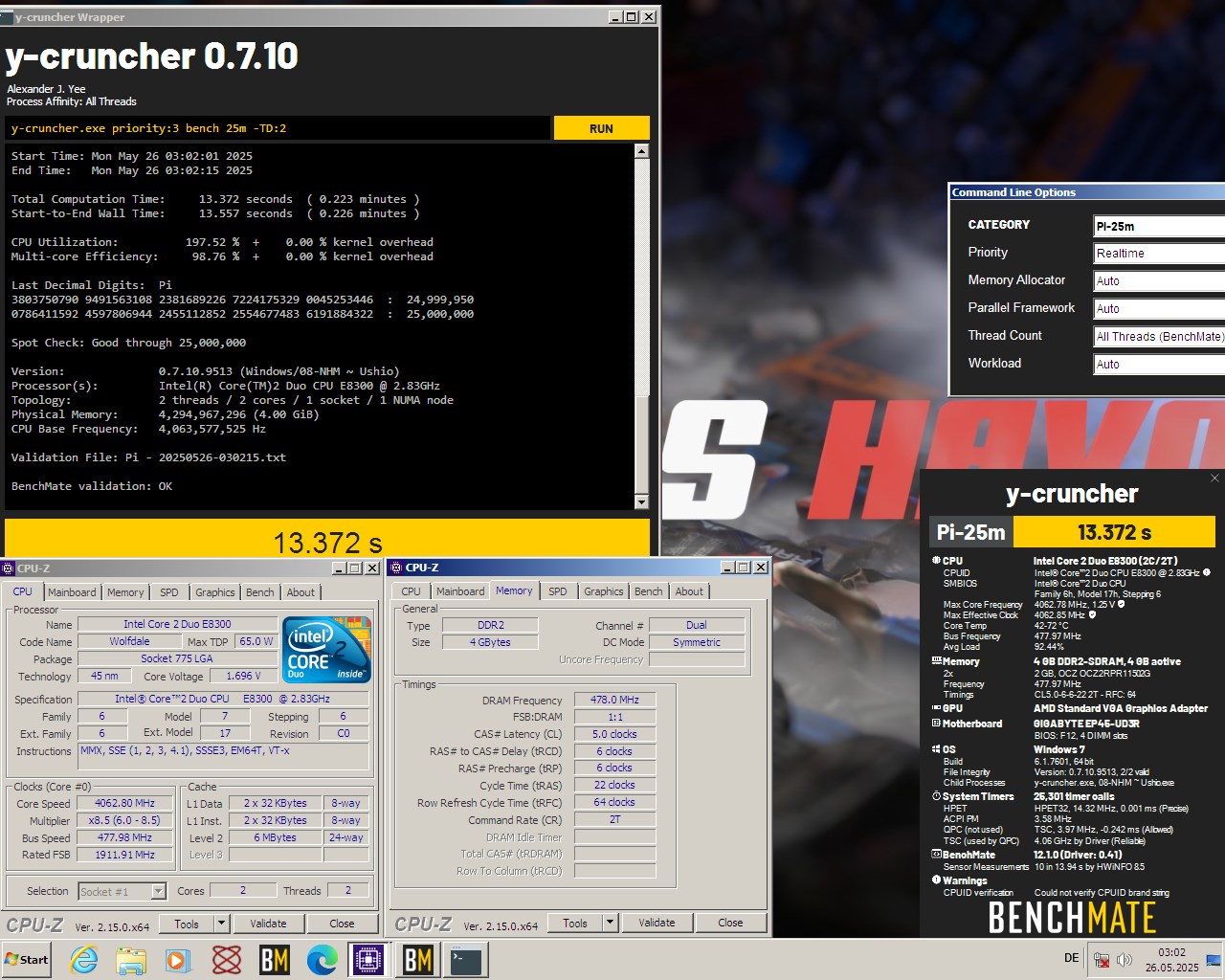The image size is (1225, 980).
Task: Click the BenchMate taskbar icon beside the Edge icon
Action: point(275,959)
